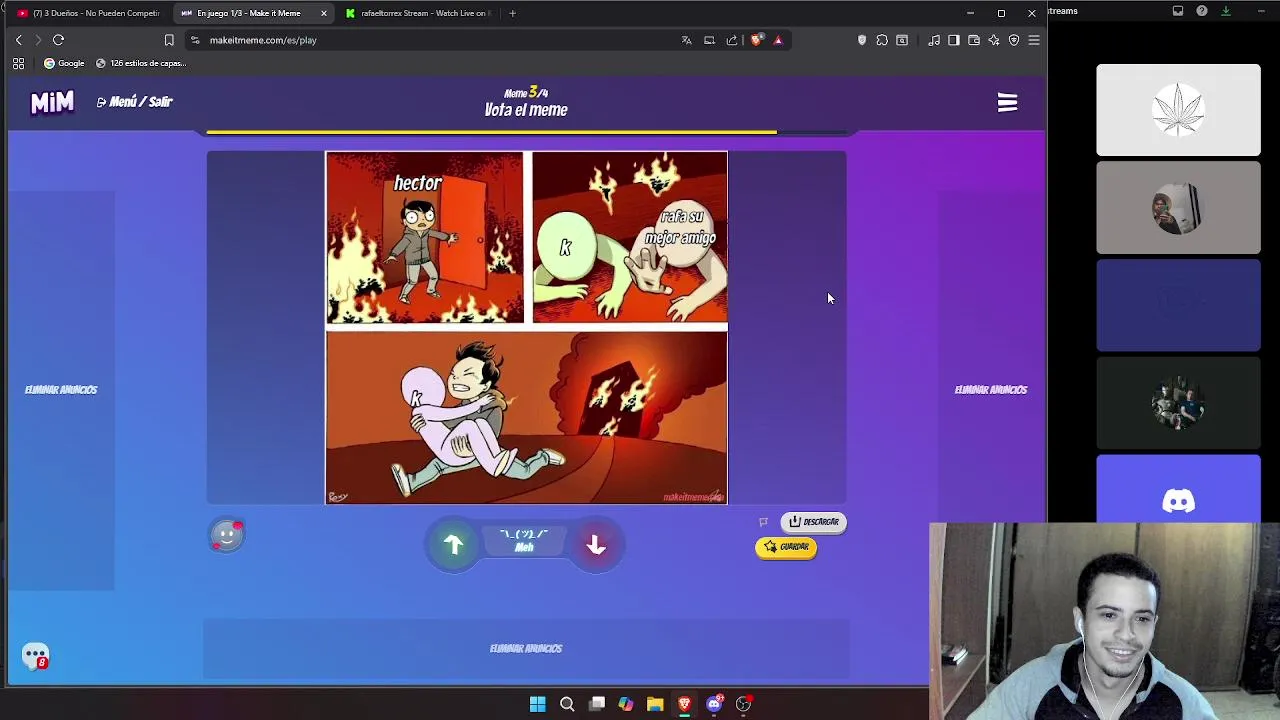Click the help icon in the streams window
The image size is (1280, 720).
click(1202, 11)
